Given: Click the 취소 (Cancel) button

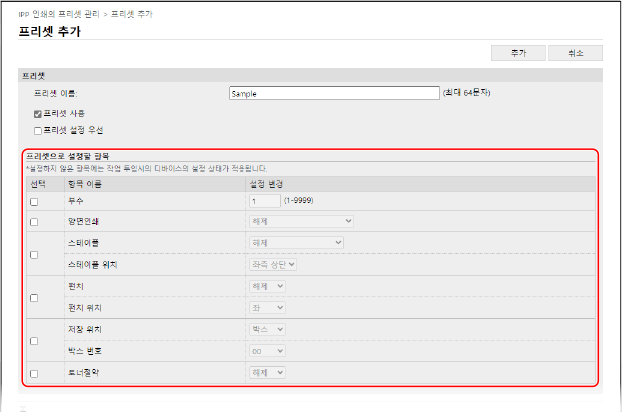Looking at the screenshot, I should (575, 53).
